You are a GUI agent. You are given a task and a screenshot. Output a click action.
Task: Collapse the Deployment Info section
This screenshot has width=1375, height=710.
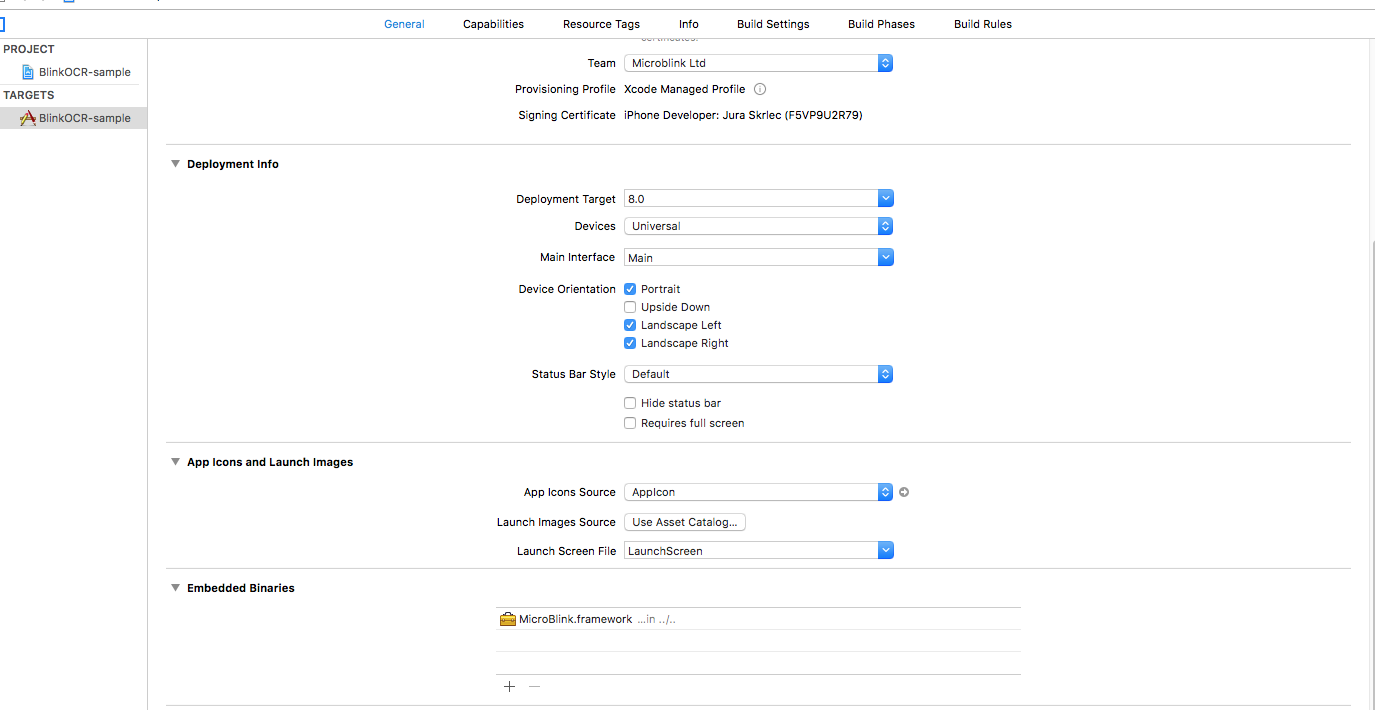(x=175, y=164)
